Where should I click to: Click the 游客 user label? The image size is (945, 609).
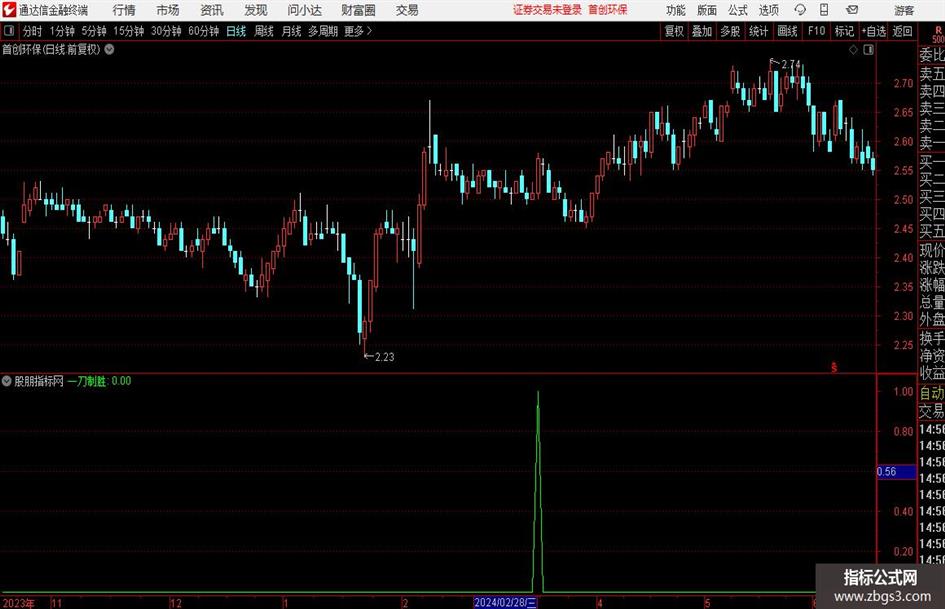point(904,10)
